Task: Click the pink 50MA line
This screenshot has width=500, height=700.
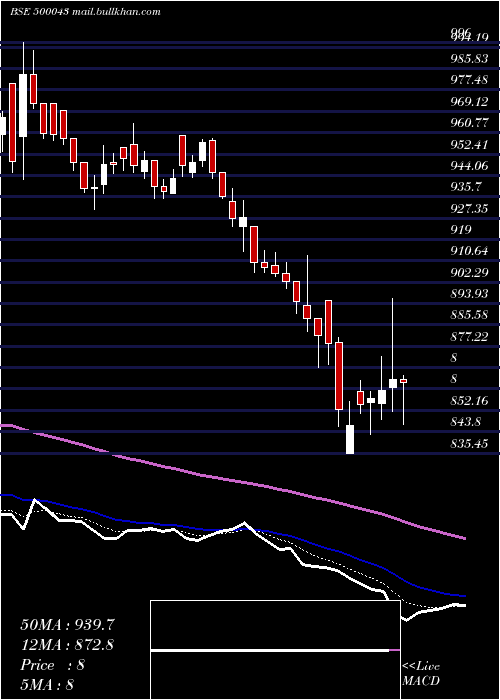Action: tap(232, 481)
